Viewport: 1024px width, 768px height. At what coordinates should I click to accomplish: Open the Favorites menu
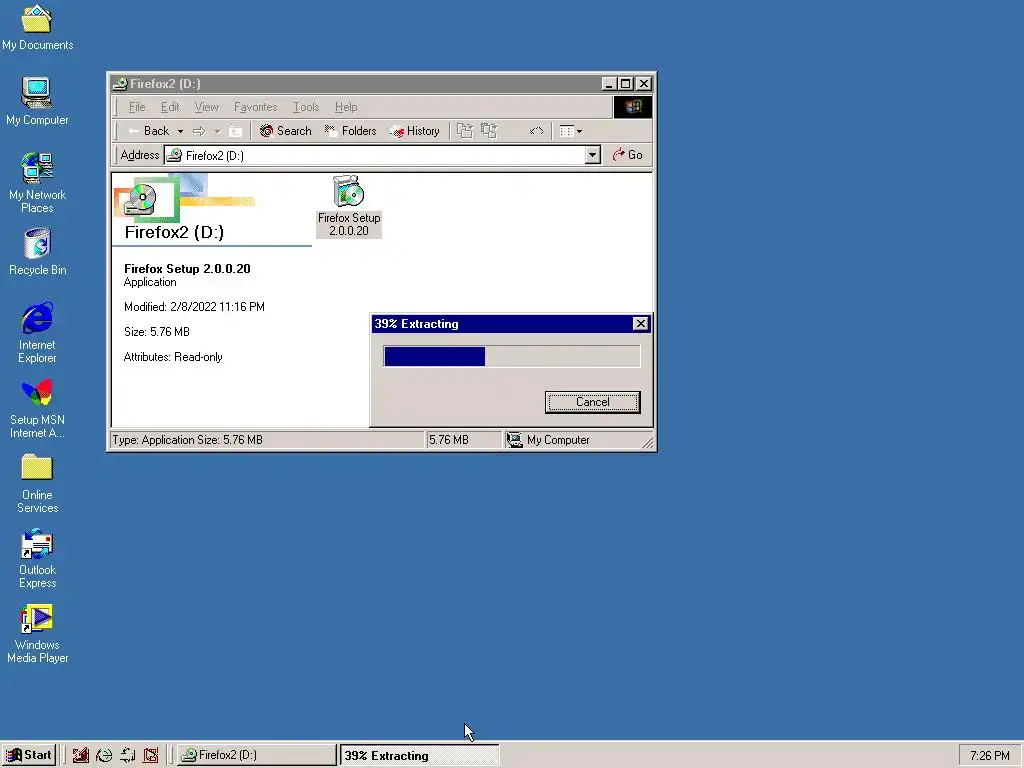click(255, 107)
